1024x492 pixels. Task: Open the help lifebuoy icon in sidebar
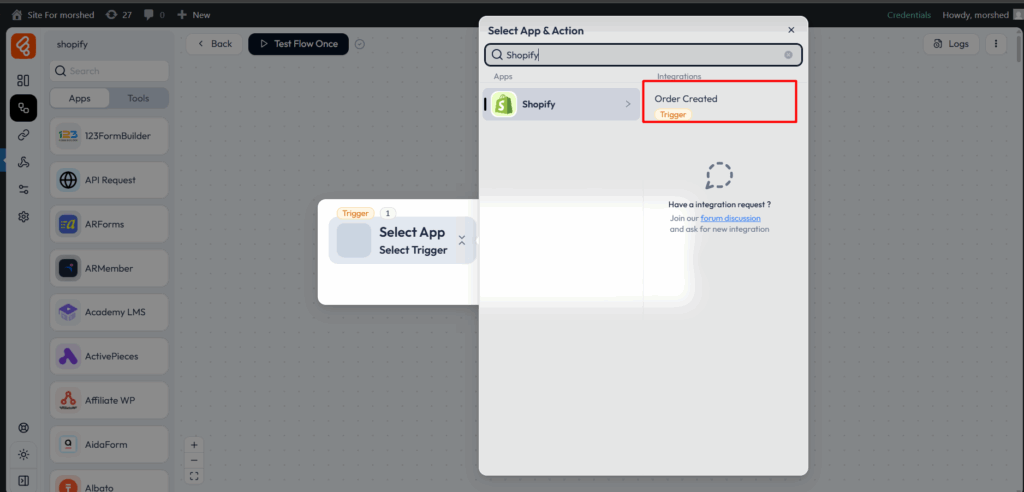pyautogui.click(x=24, y=428)
